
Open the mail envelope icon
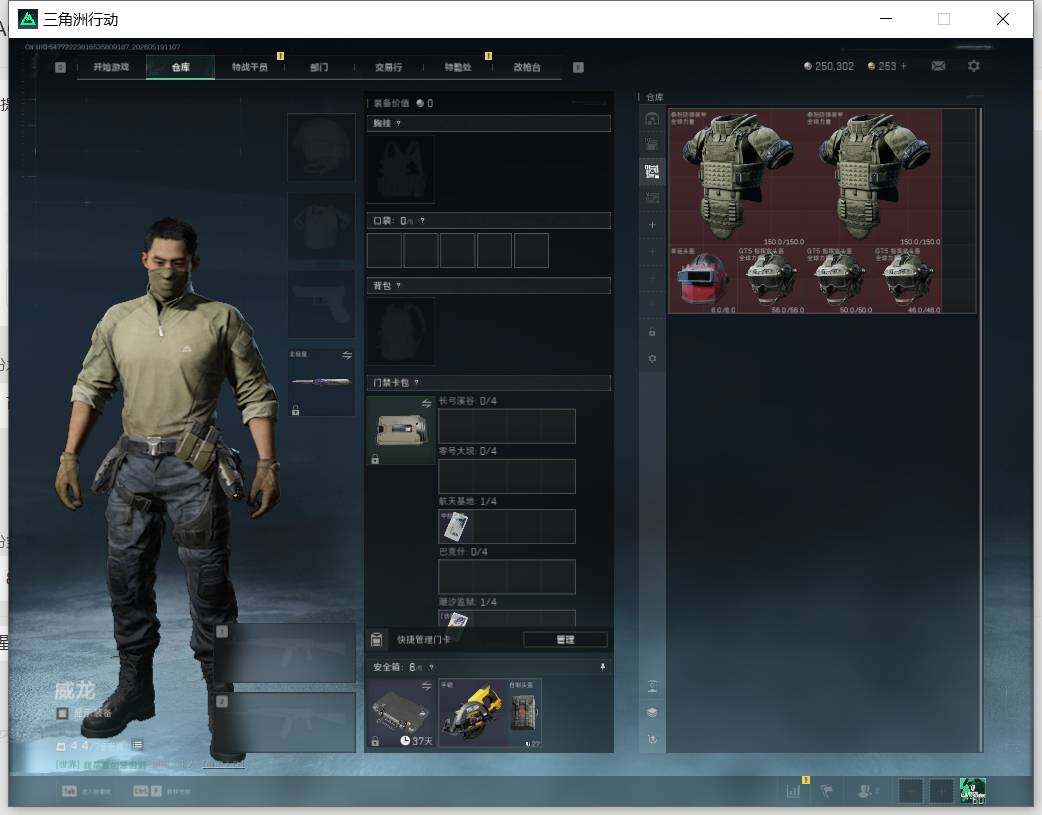point(938,66)
